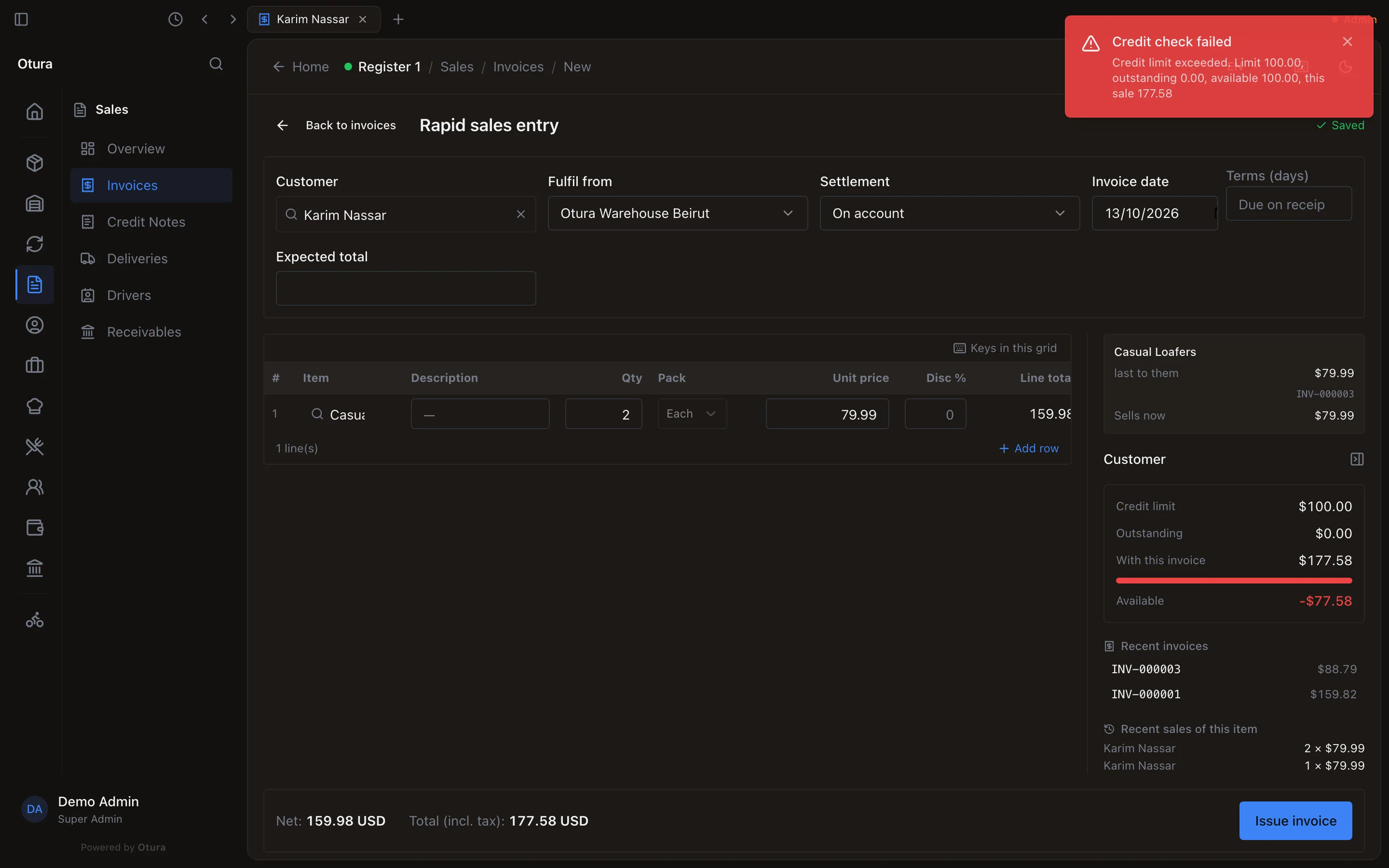Click the Expected total field
The height and width of the screenshot is (868, 1389).
click(406, 288)
